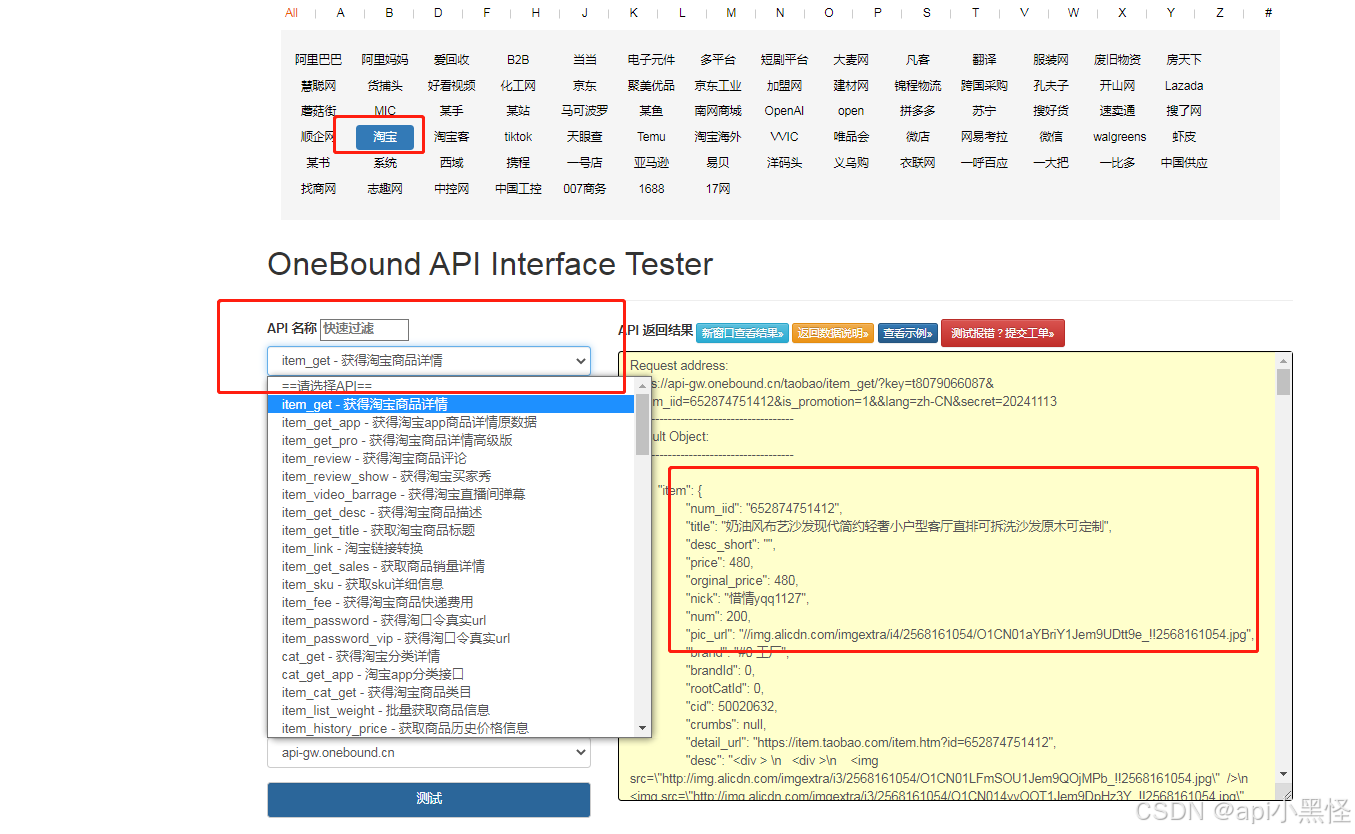Select the All letter filter
Image resolution: width=1355 pixels, height=834 pixels.
[291, 13]
